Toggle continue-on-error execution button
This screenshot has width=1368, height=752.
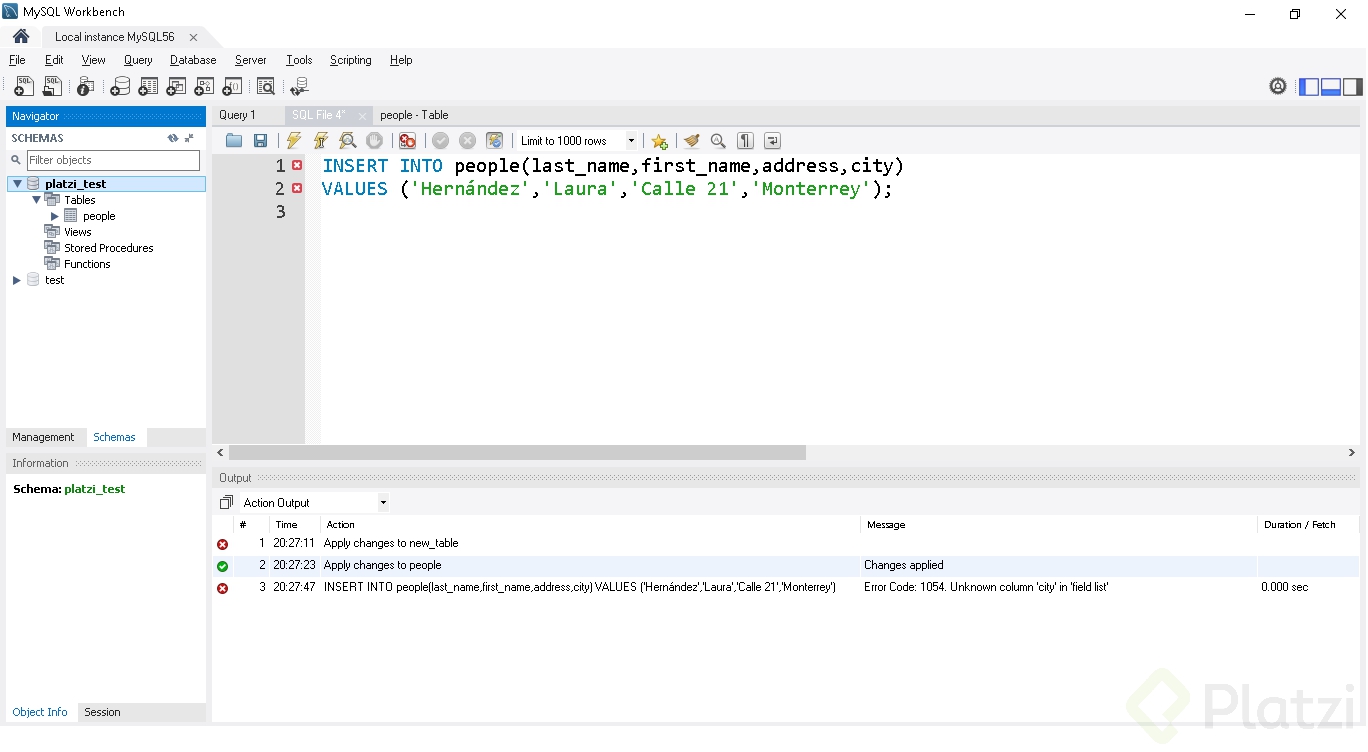(407, 141)
